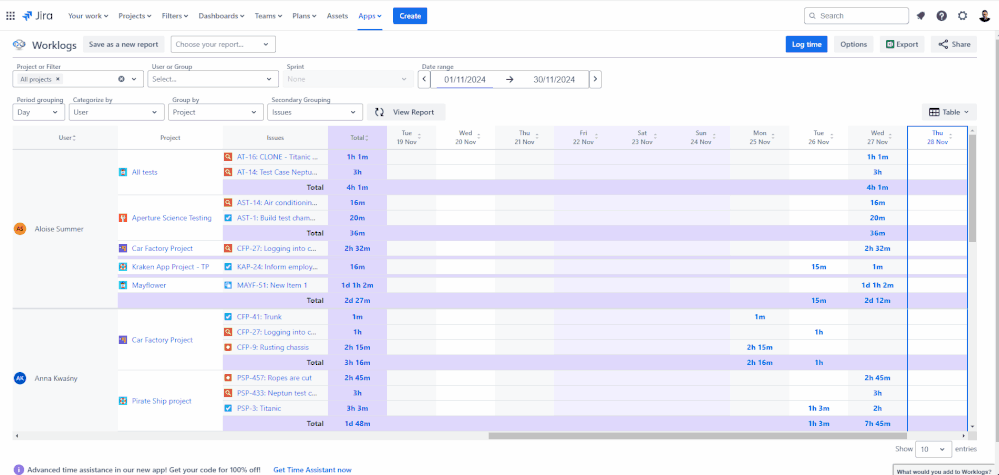The image size is (999, 475).
Task: Change the Show entries count dropdown
Action: [x=933, y=449]
